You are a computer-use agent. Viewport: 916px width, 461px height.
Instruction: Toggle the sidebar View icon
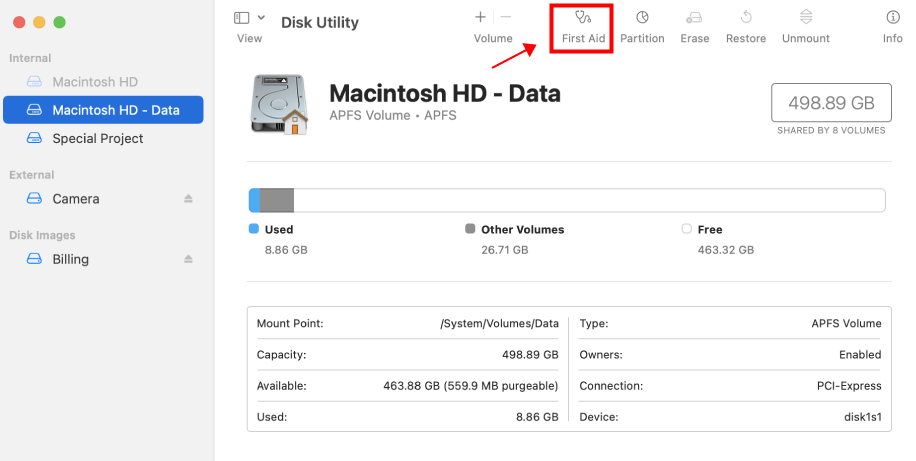242,17
